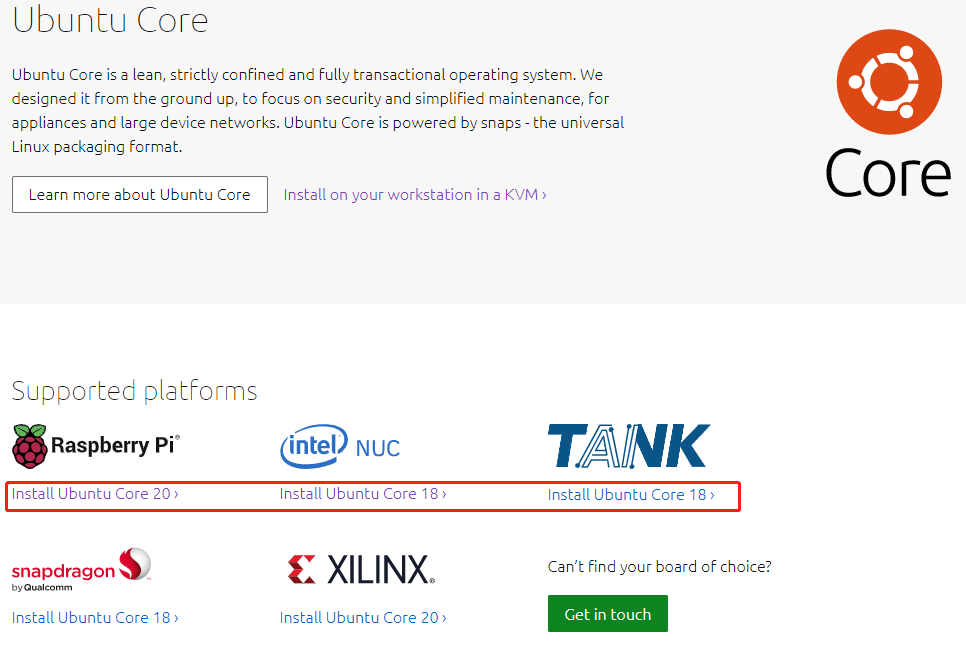The height and width of the screenshot is (651, 966).
Task: Click the Supported platforms heading
Action: pos(134,392)
